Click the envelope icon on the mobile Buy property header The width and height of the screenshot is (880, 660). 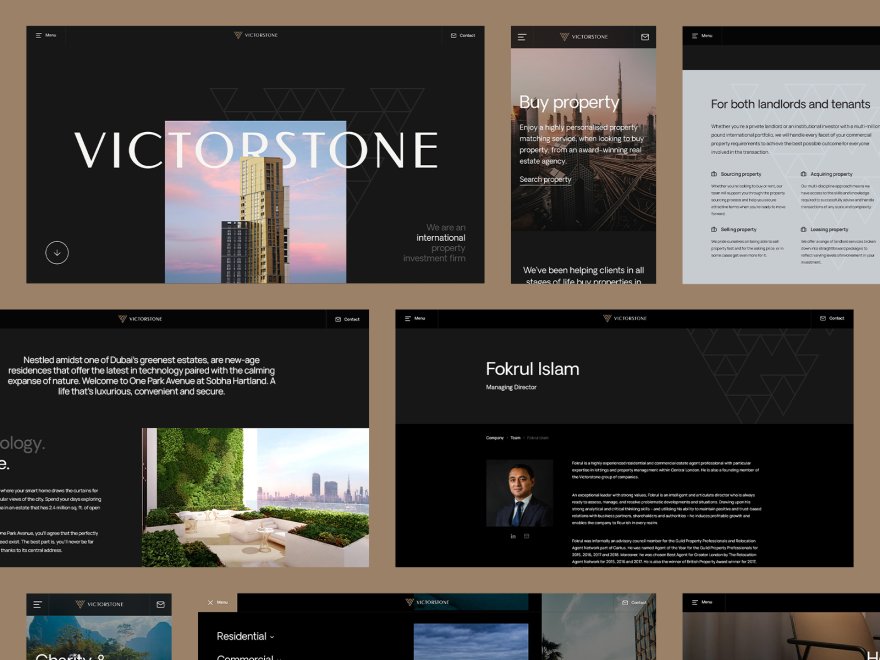[644, 35]
